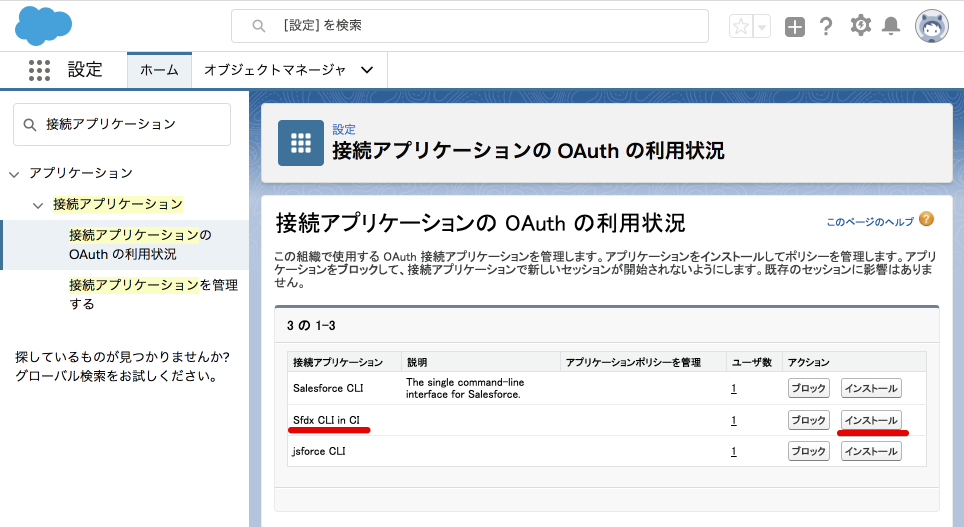Viewport: 964px width, 527px height.
Task: Open the setup gear icon
Action: point(860,26)
